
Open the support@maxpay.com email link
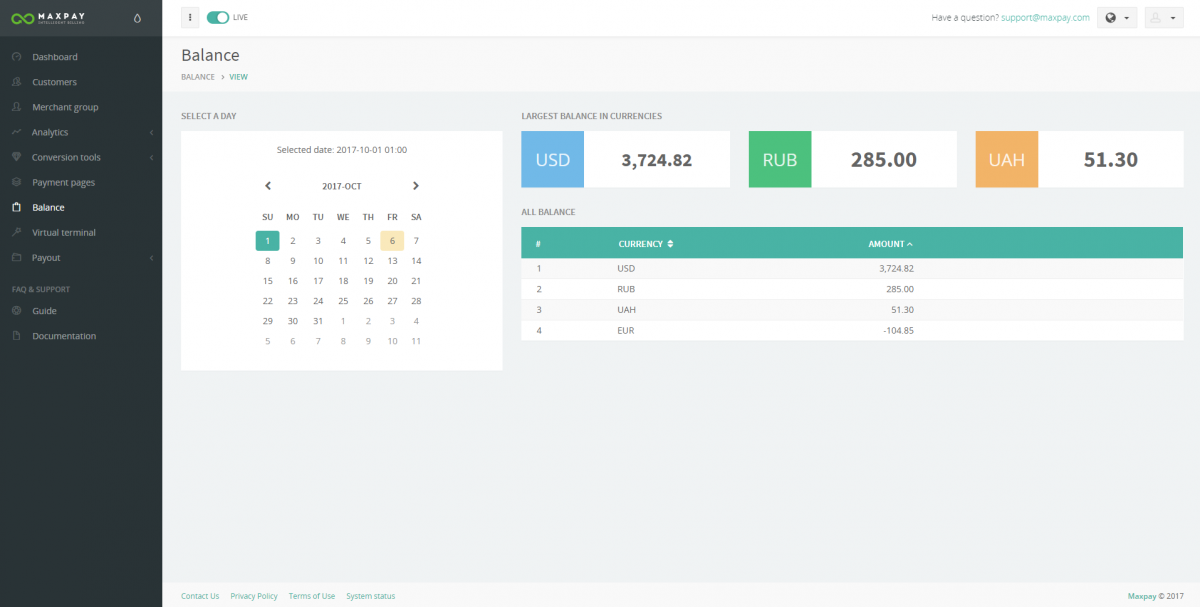[x=1046, y=17]
